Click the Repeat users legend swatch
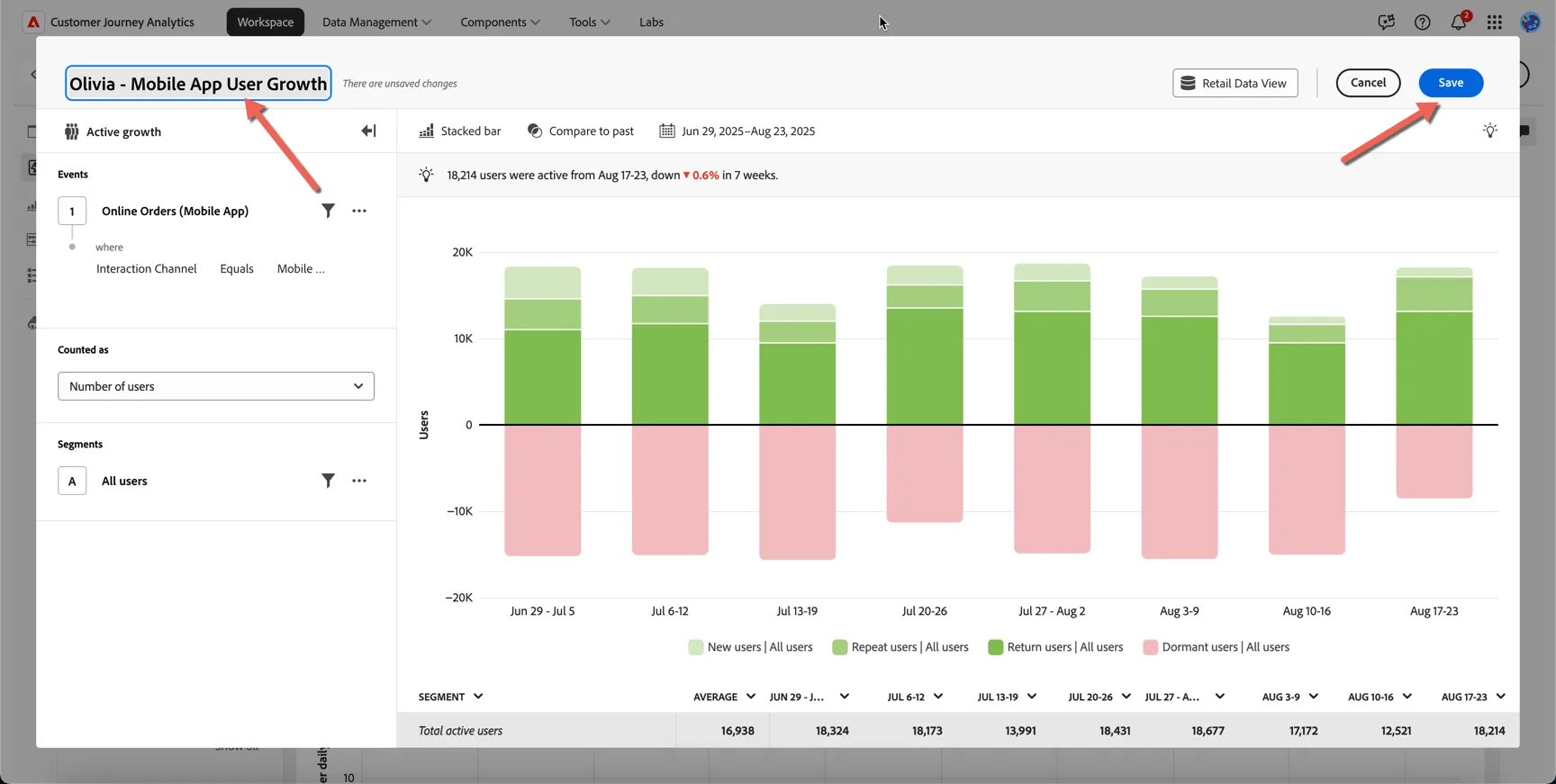 pyautogui.click(x=839, y=647)
